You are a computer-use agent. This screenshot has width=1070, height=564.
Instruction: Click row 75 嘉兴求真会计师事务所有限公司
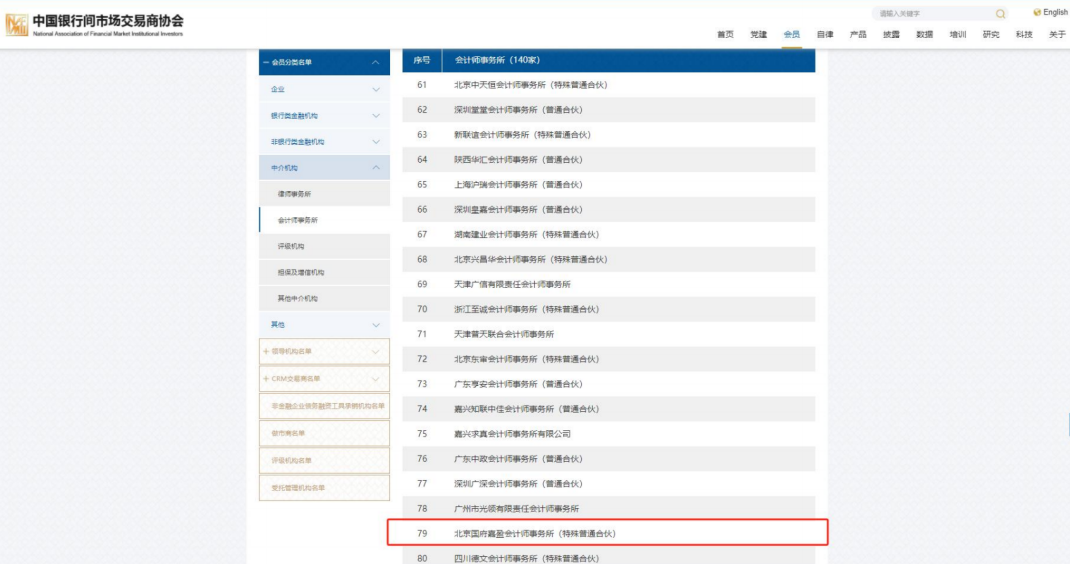609,434
